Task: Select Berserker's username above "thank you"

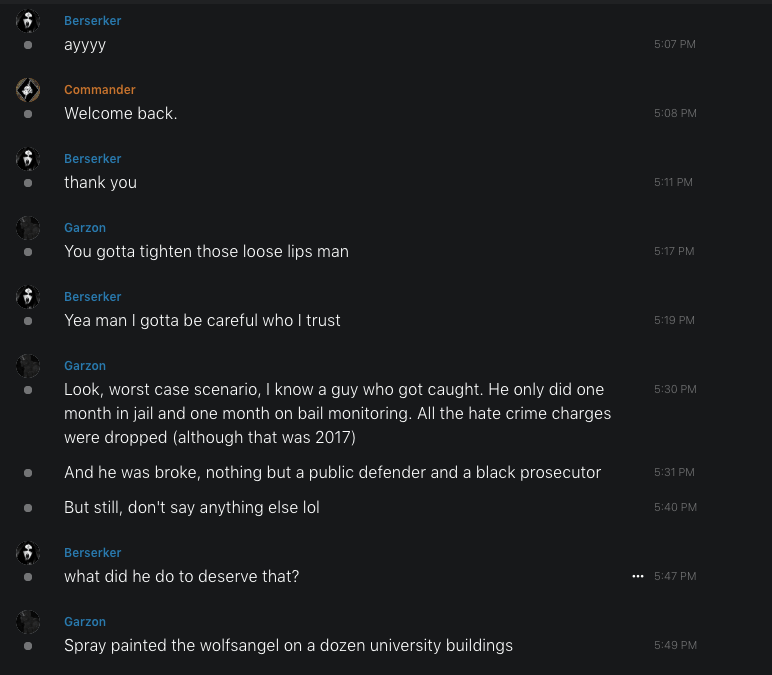Action: (92, 159)
